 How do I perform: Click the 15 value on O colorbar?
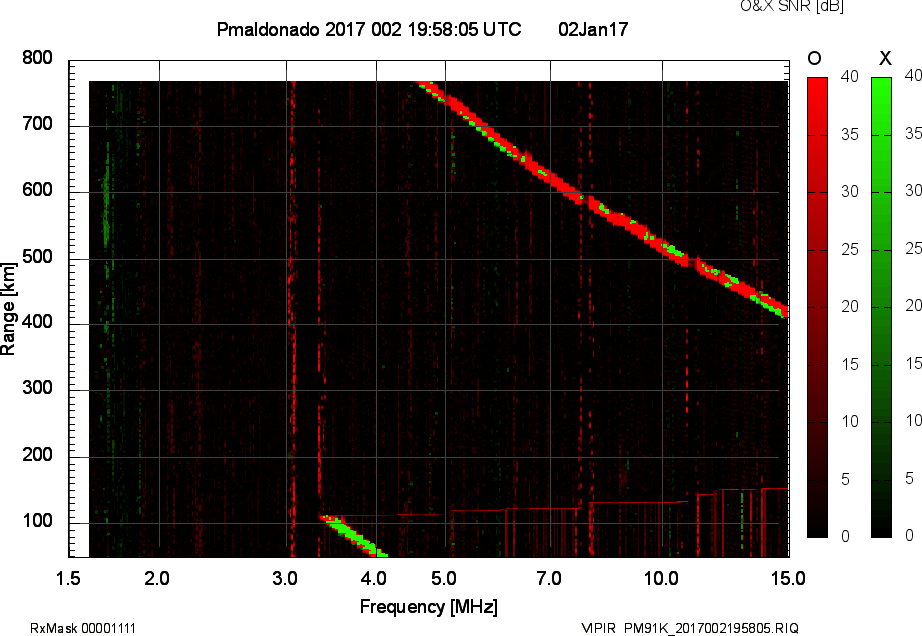850,364
